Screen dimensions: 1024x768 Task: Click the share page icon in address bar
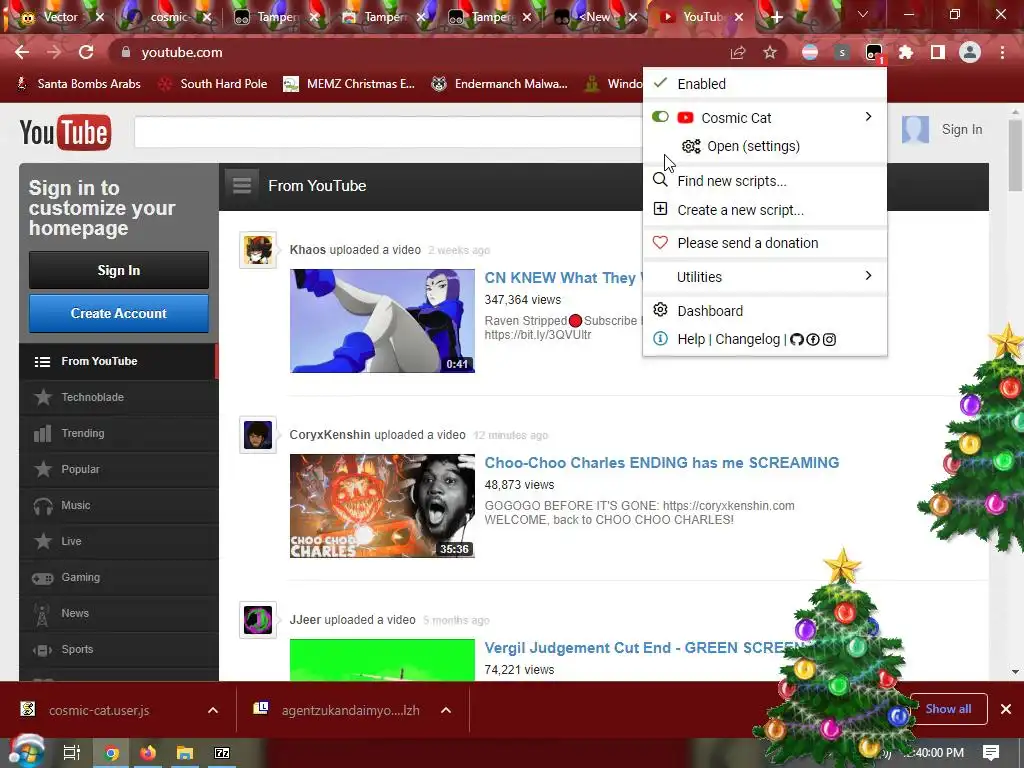coord(738,52)
